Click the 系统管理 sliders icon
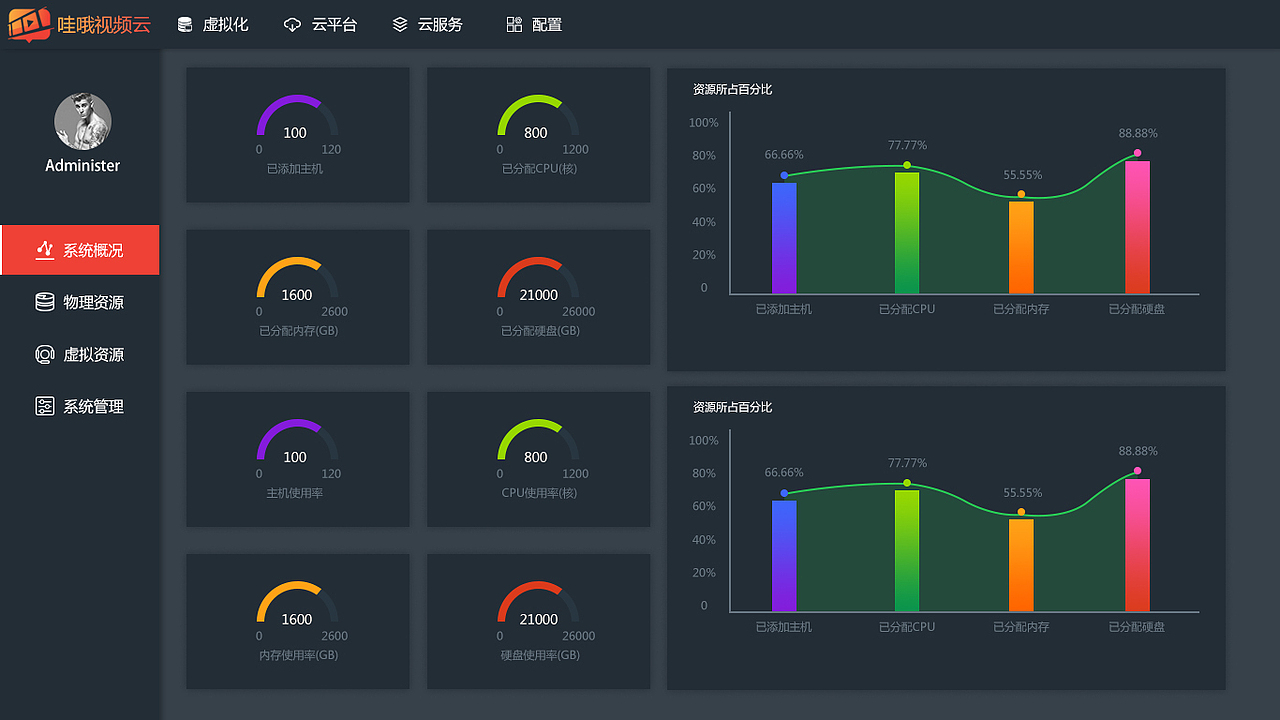The height and width of the screenshot is (720, 1280). tap(44, 406)
